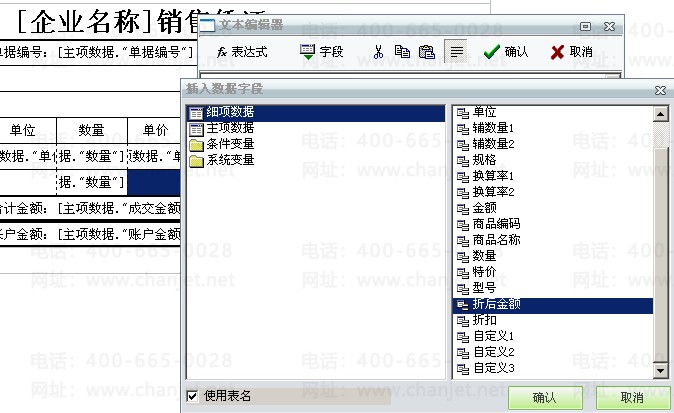
Task: Click the copy icon in text editor toolbar
Action: tap(402, 51)
